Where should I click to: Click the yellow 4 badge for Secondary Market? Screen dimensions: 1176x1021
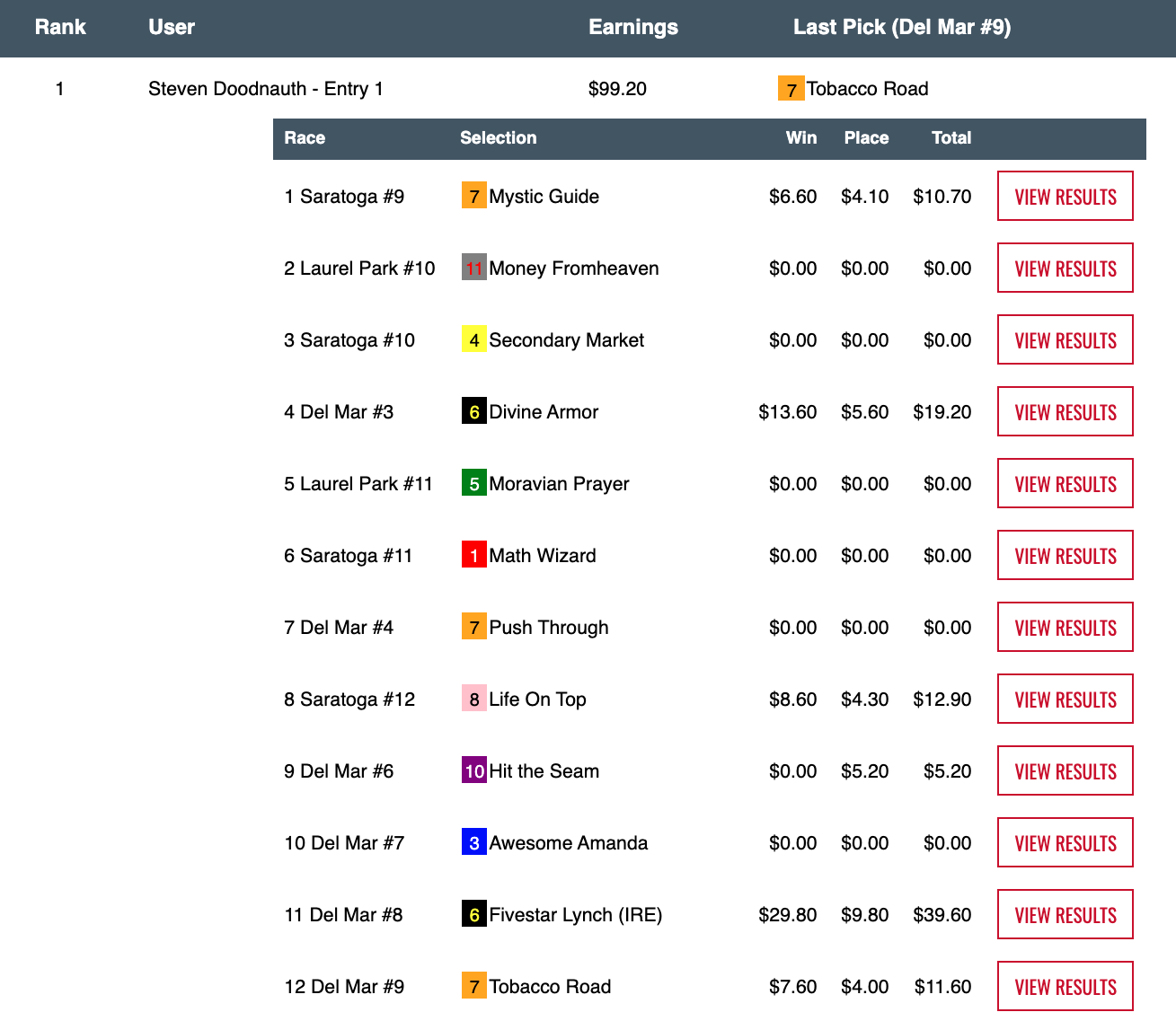(473, 339)
